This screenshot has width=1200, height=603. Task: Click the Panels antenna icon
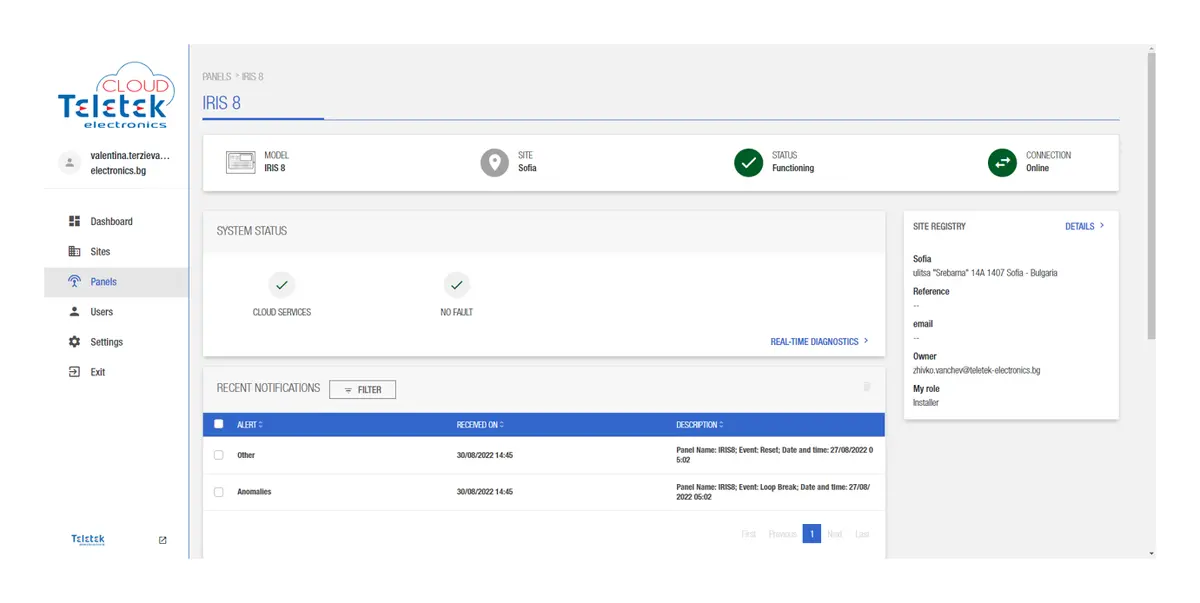[x=74, y=281]
